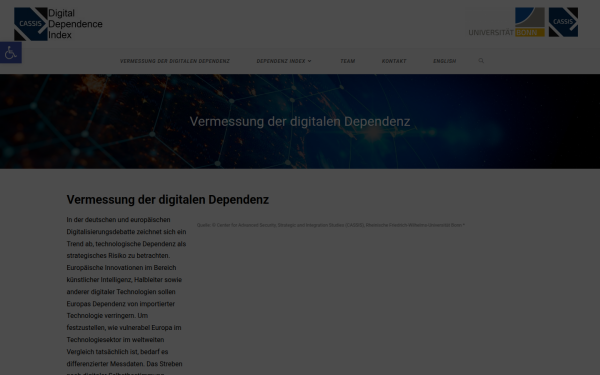600x375 pixels.
Task: Click the CASSIS Digital Dependence Index logo
Action: coord(58,24)
